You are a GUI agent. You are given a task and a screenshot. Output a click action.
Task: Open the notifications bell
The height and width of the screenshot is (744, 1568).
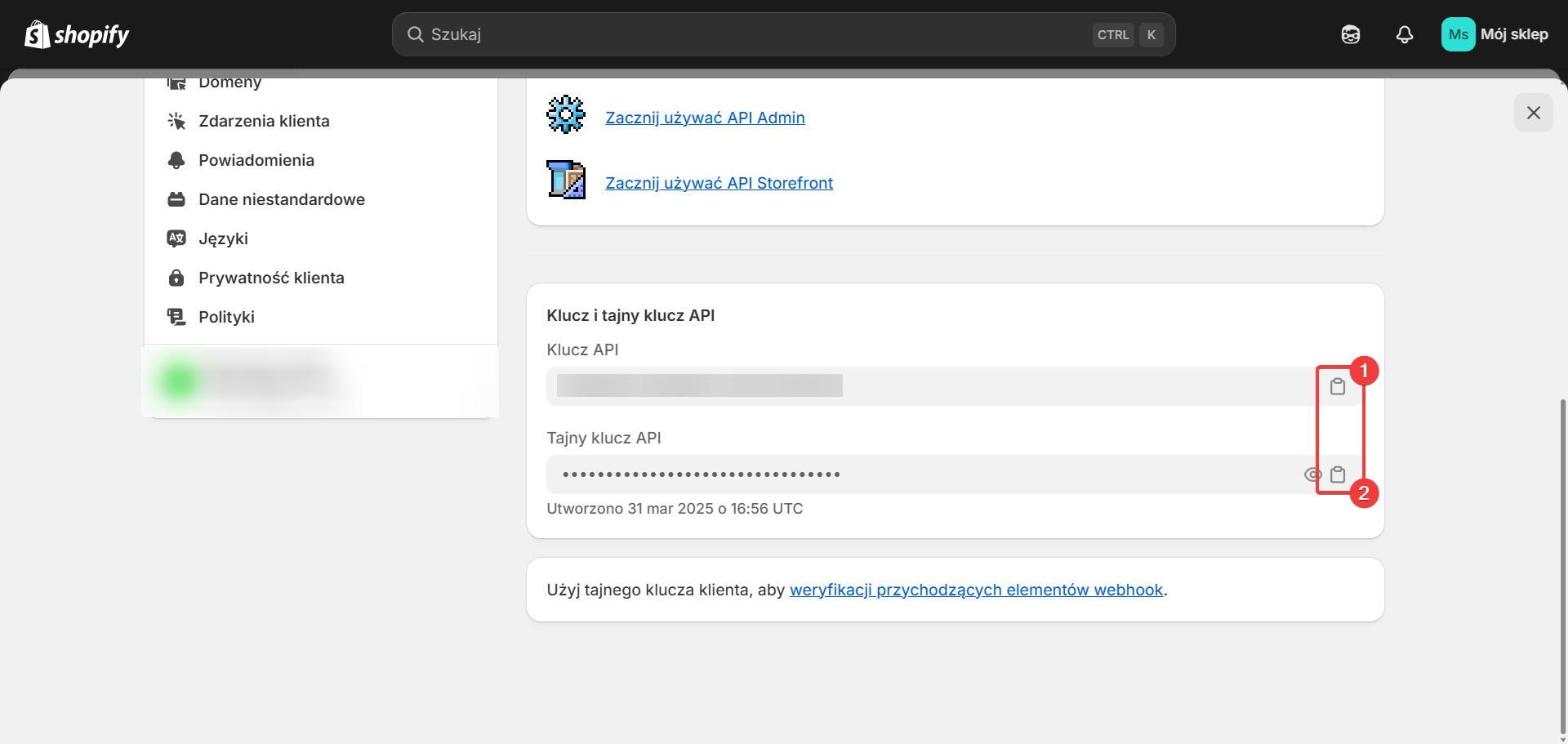1404,34
